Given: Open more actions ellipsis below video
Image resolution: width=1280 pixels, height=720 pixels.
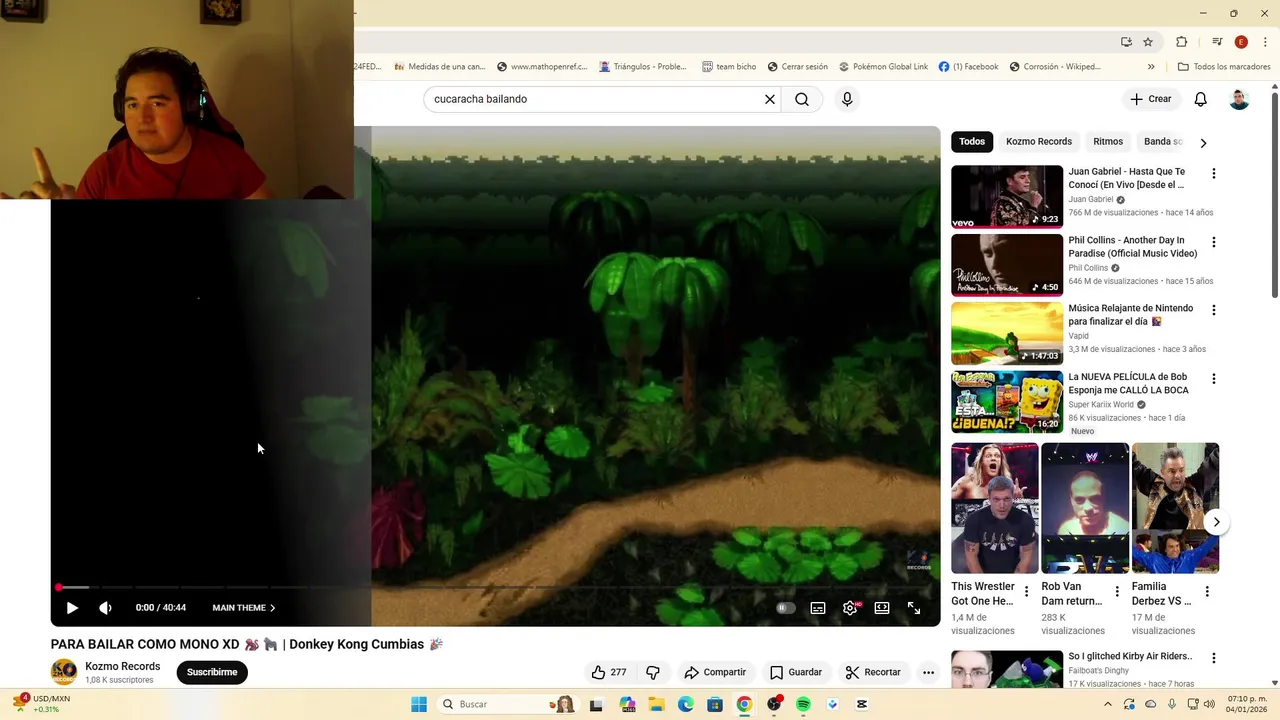Looking at the screenshot, I should pos(928,672).
